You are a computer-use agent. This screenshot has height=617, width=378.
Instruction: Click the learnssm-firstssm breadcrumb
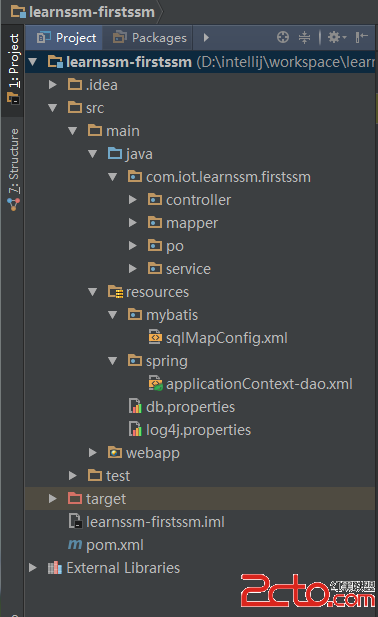(x=83, y=12)
